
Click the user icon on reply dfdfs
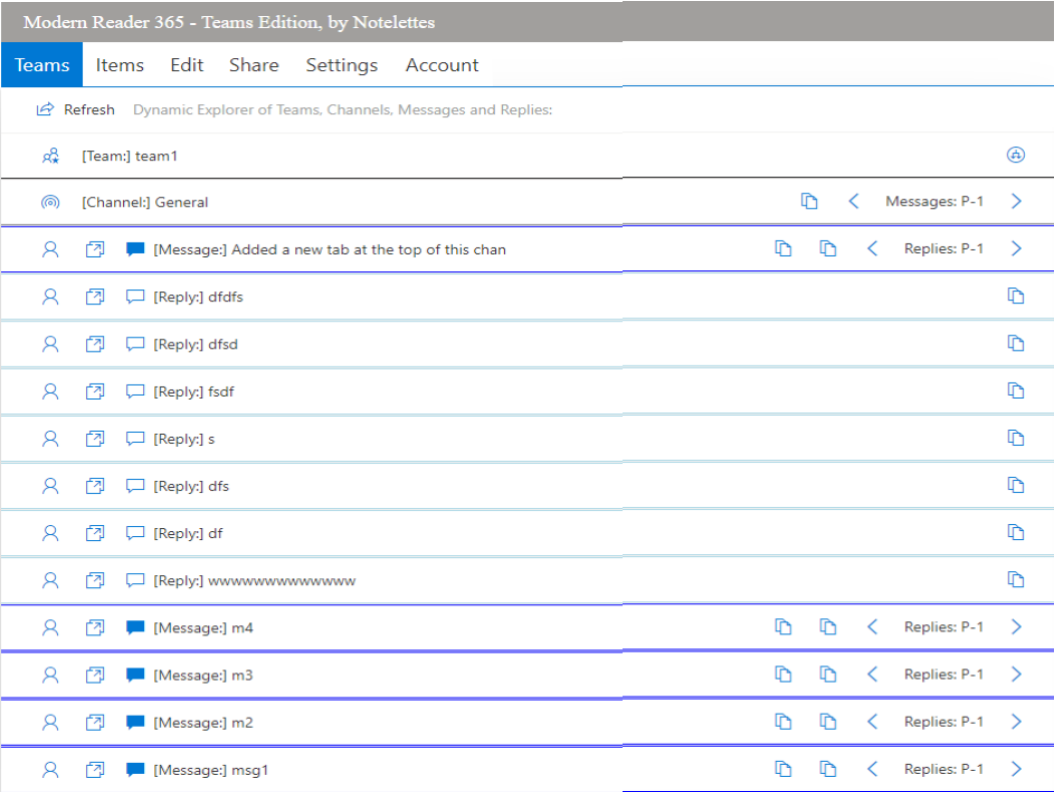51,296
